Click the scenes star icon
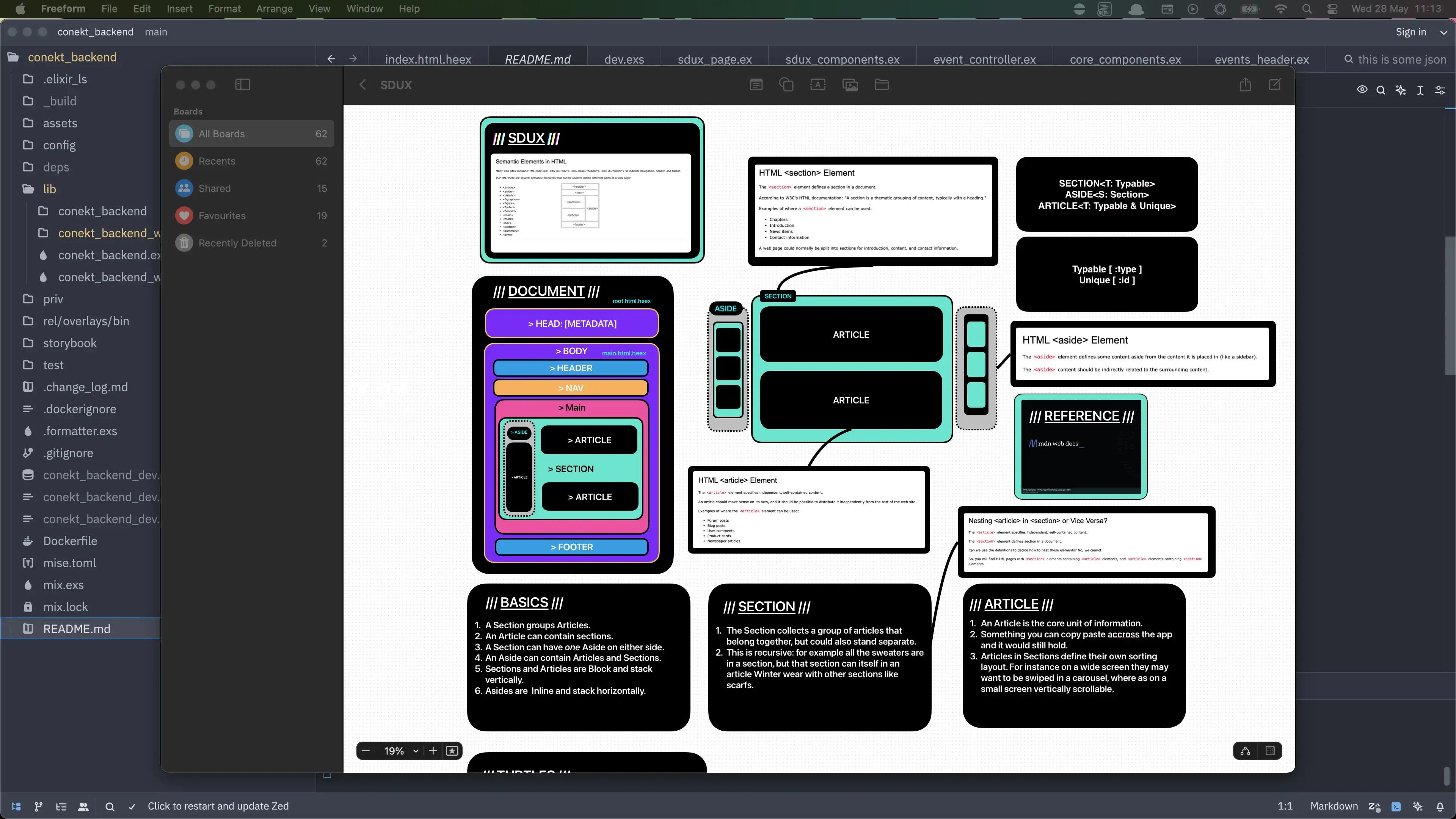This screenshot has height=819, width=1456. (x=452, y=751)
